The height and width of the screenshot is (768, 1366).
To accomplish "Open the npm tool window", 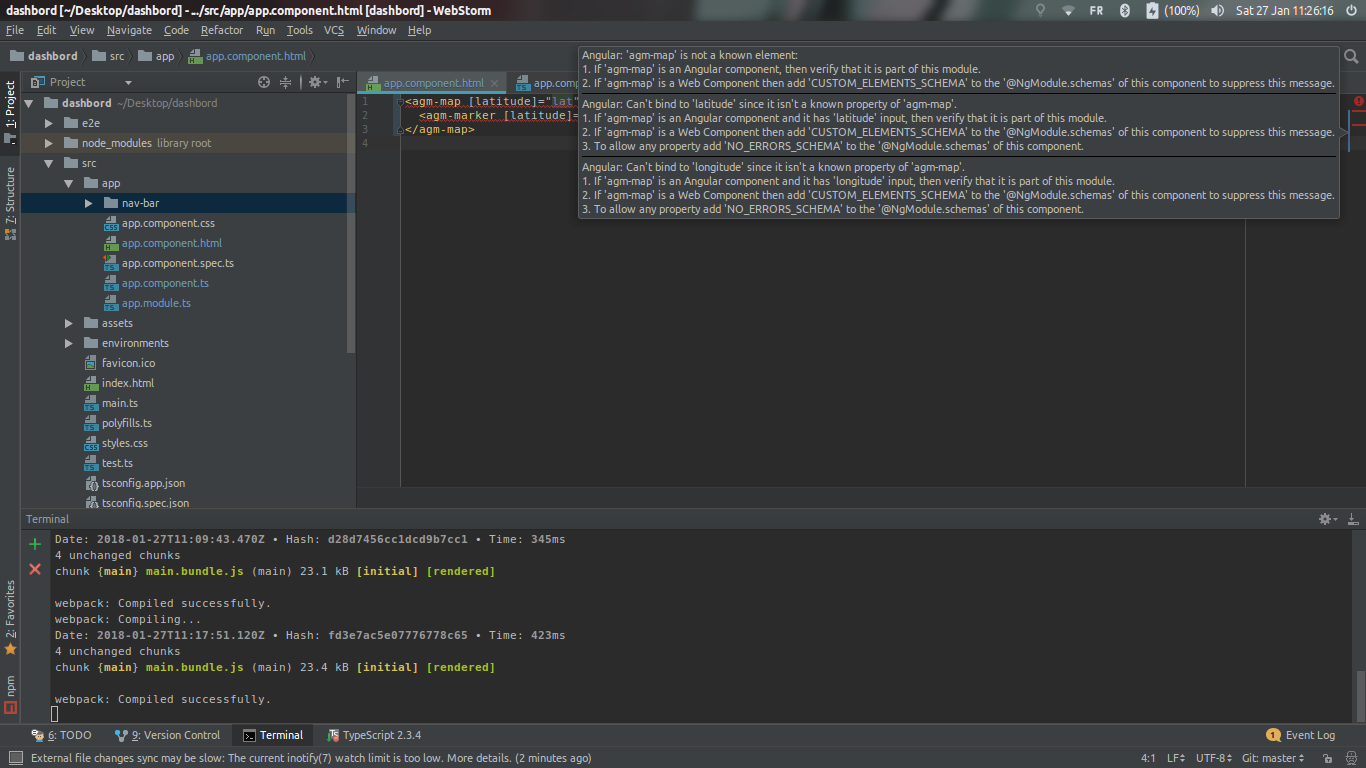I will (x=10, y=694).
